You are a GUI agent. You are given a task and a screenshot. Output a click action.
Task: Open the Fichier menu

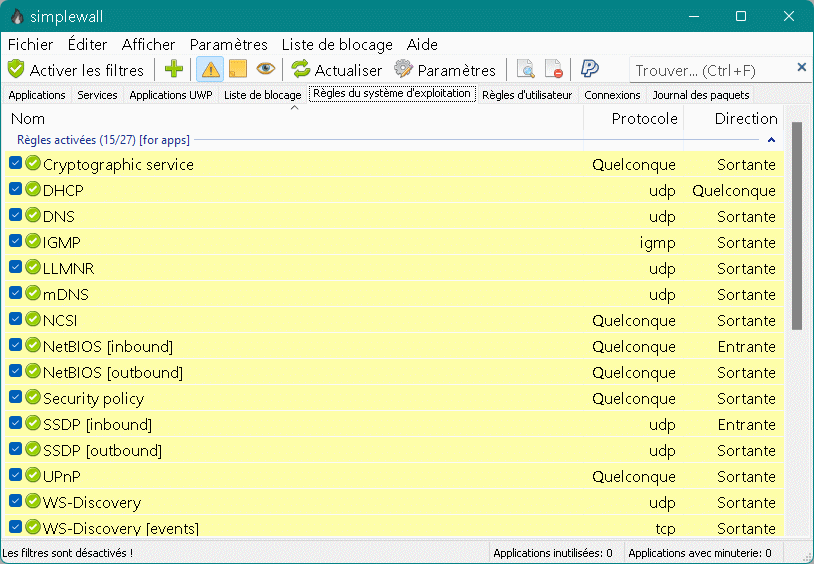point(31,45)
